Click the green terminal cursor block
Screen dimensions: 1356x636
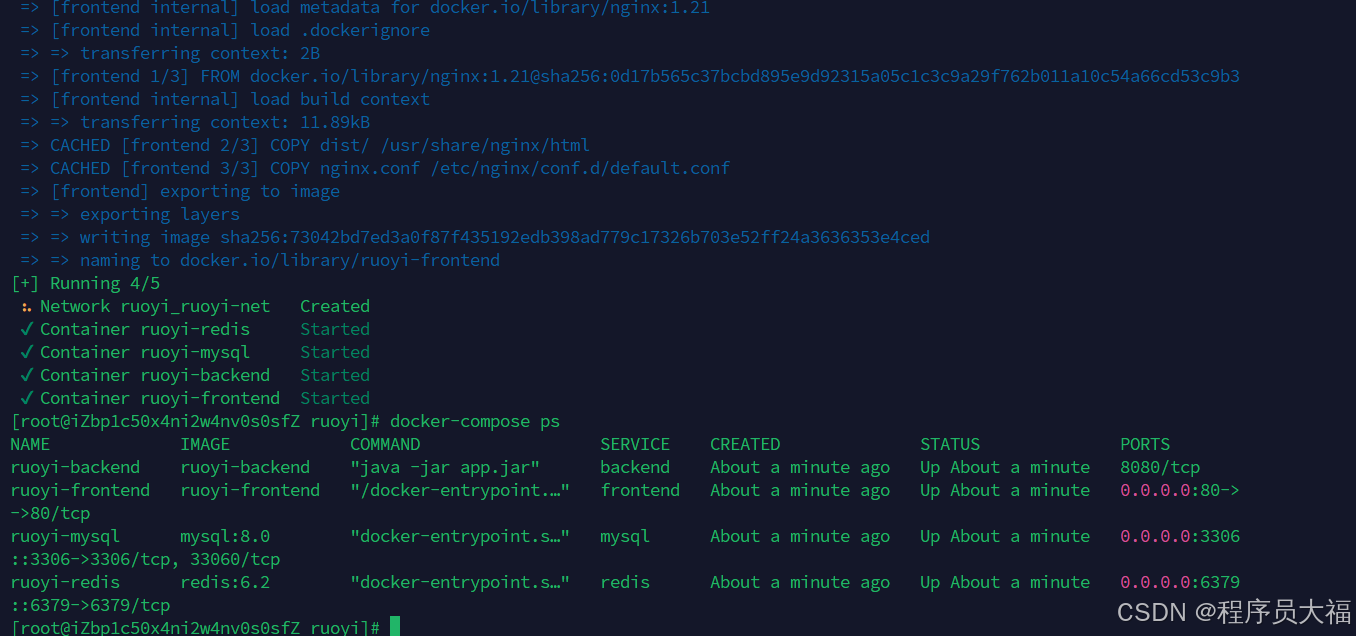pyautogui.click(x=395, y=627)
